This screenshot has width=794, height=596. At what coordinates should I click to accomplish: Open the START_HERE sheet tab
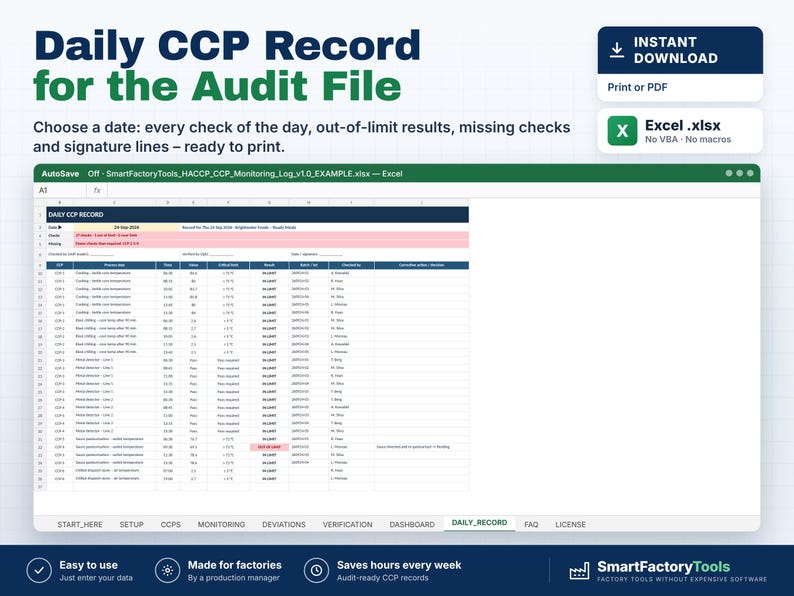click(x=80, y=525)
